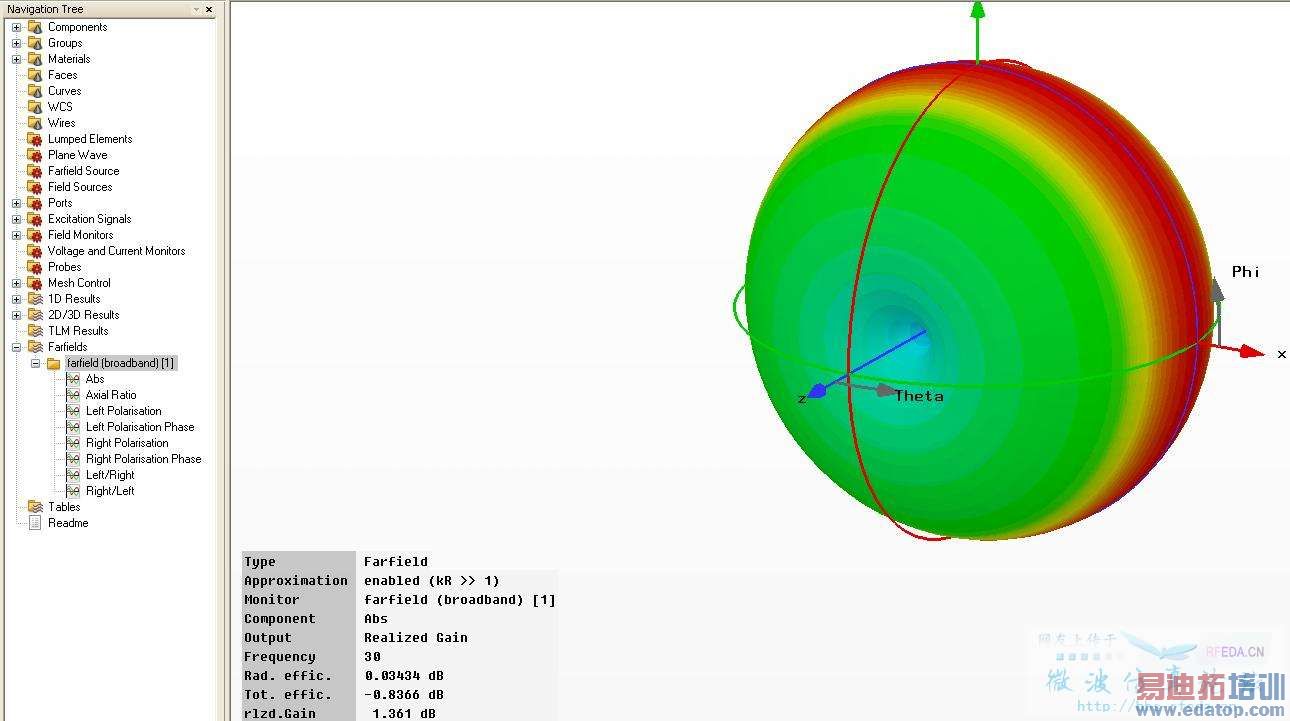Click the rlzd.Gain value 1.361 dB

tap(403, 713)
